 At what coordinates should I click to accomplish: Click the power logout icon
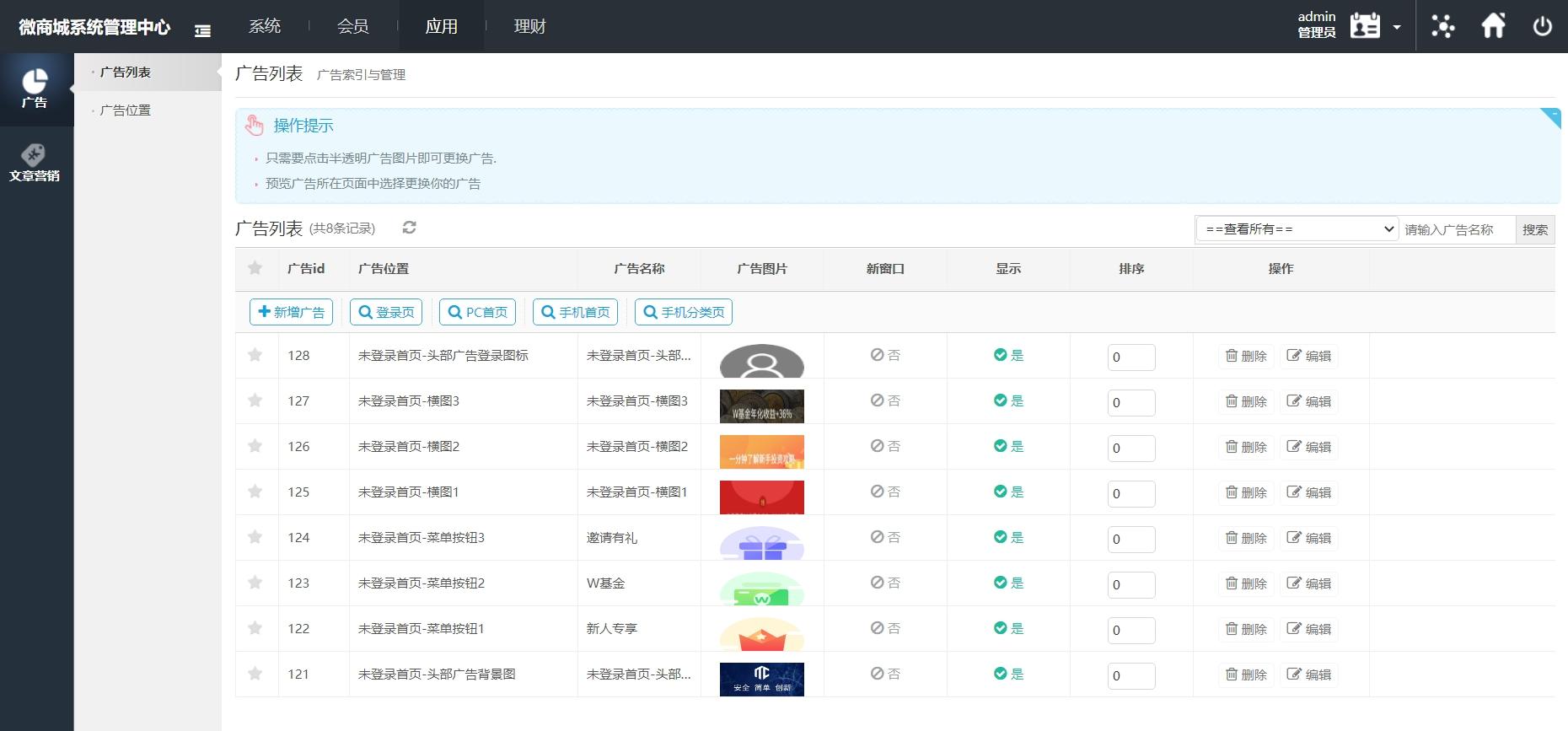(1542, 26)
